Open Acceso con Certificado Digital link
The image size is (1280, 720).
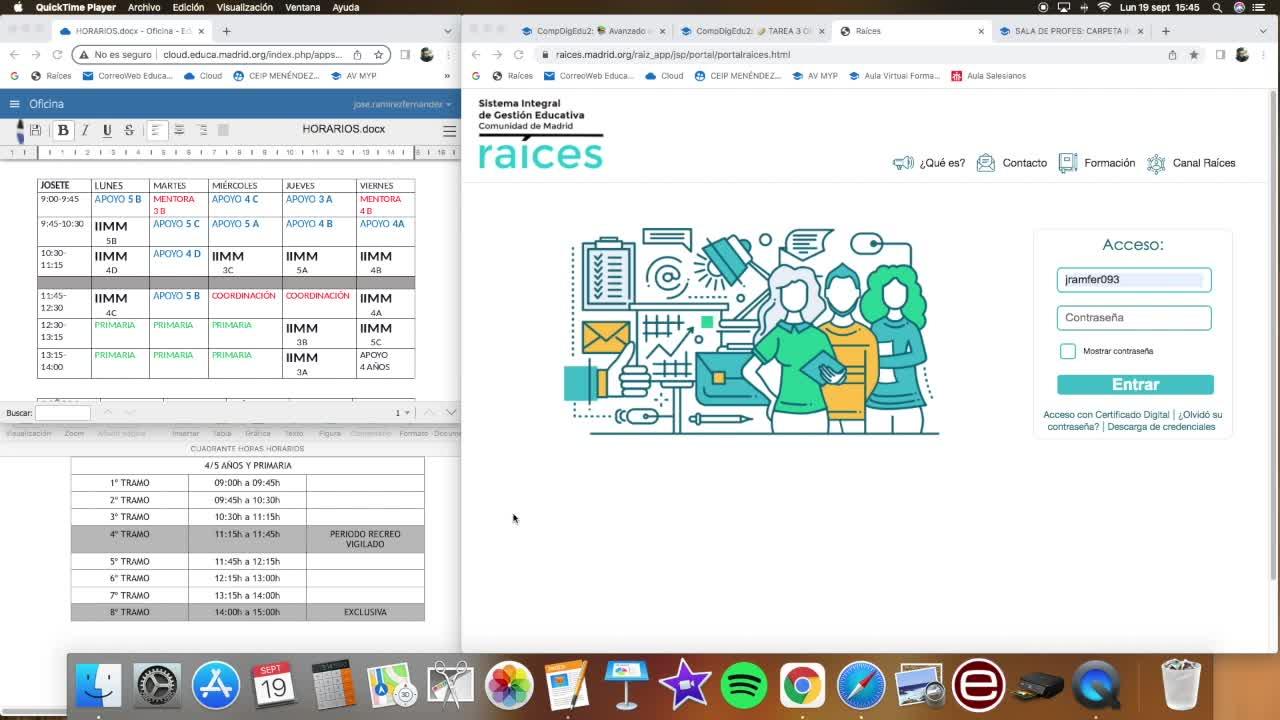click(x=1106, y=415)
